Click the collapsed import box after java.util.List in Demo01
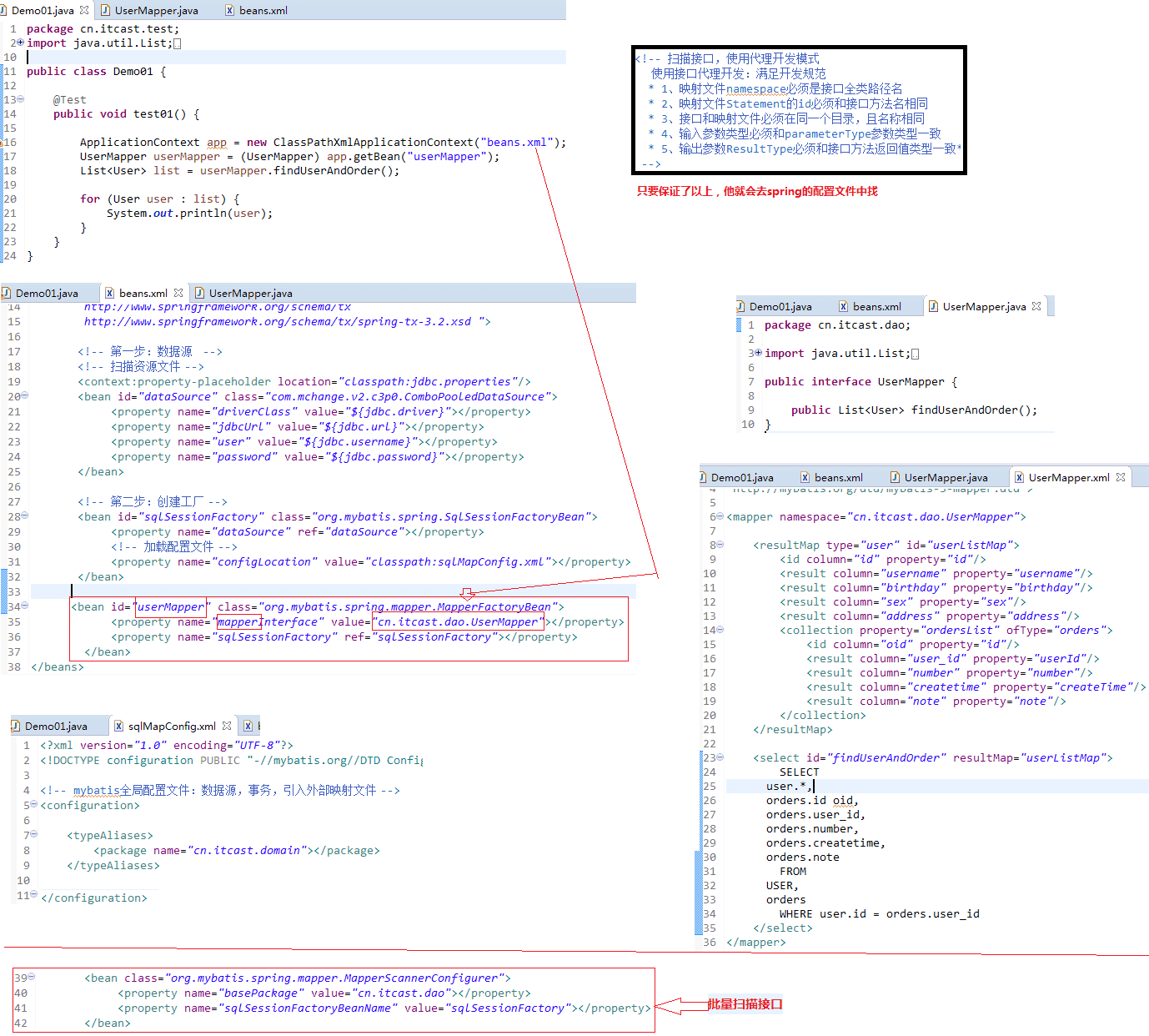This screenshot has width=1149, height=1036. tap(177, 43)
